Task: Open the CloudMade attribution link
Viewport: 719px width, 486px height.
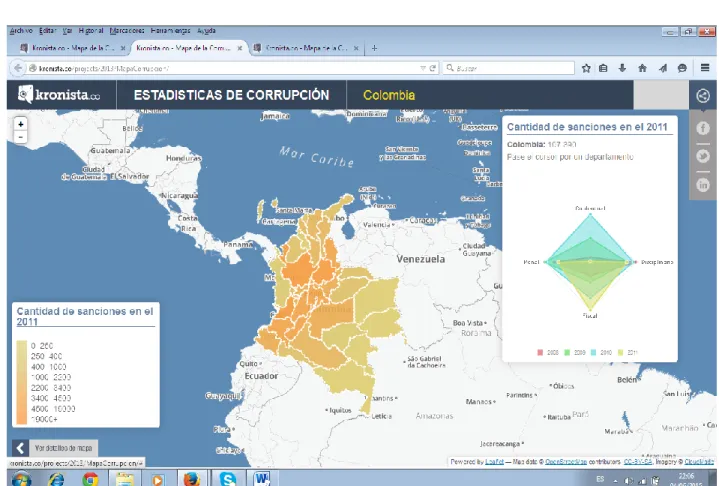Action: (x=699, y=462)
